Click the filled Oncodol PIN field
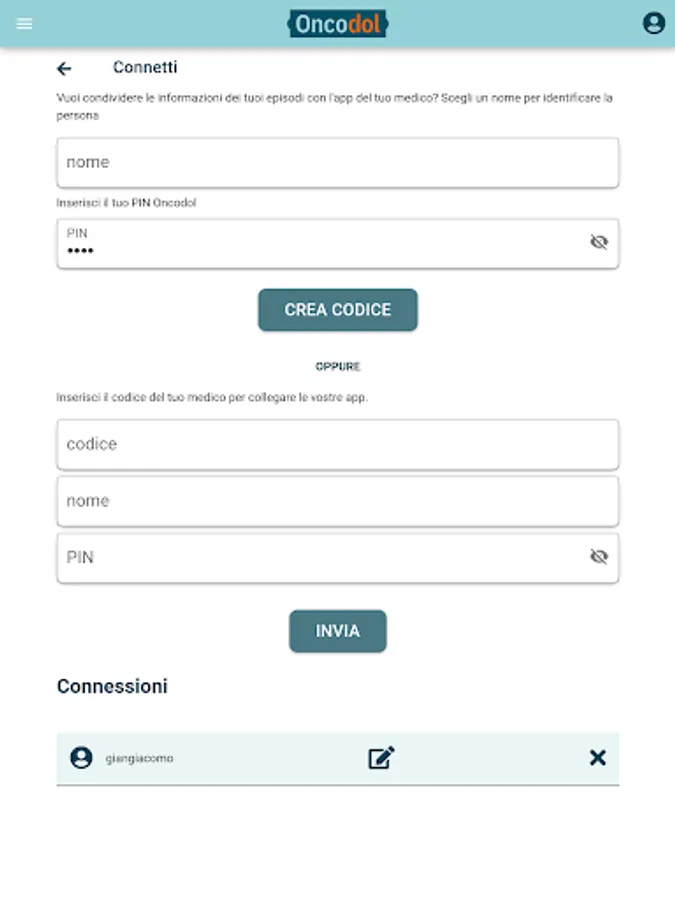The width and height of the screenshot is (675, 900). 320,244
